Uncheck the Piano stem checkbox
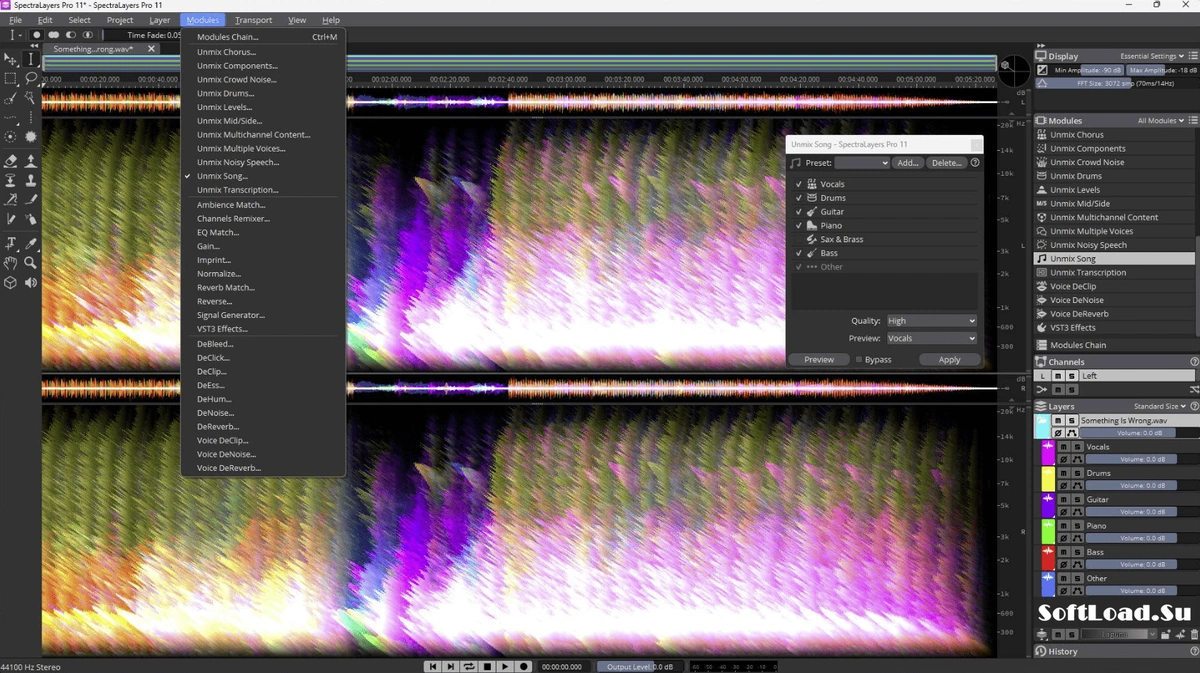Viewport: 1200px width, 673px height. click(x=798, y=226)
